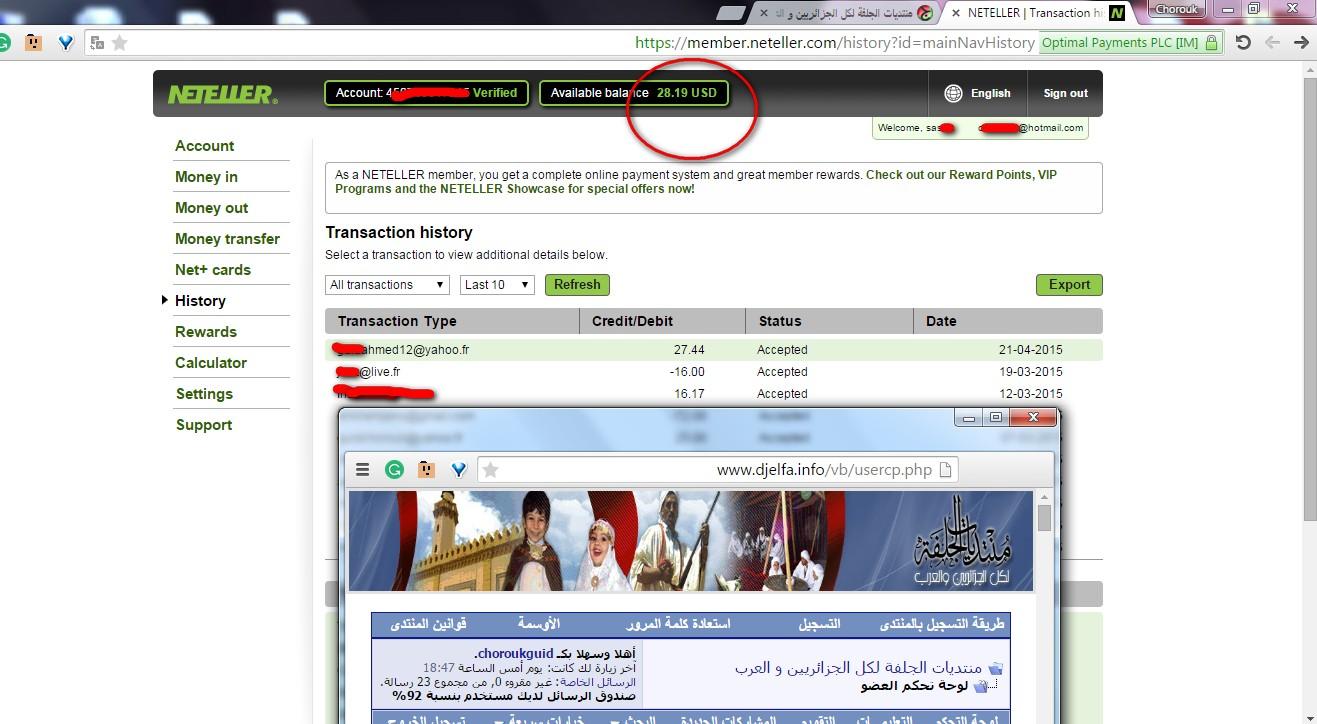Close the NETELLER Transaction history tab
Screen dimensions: 1317x724
956,13
